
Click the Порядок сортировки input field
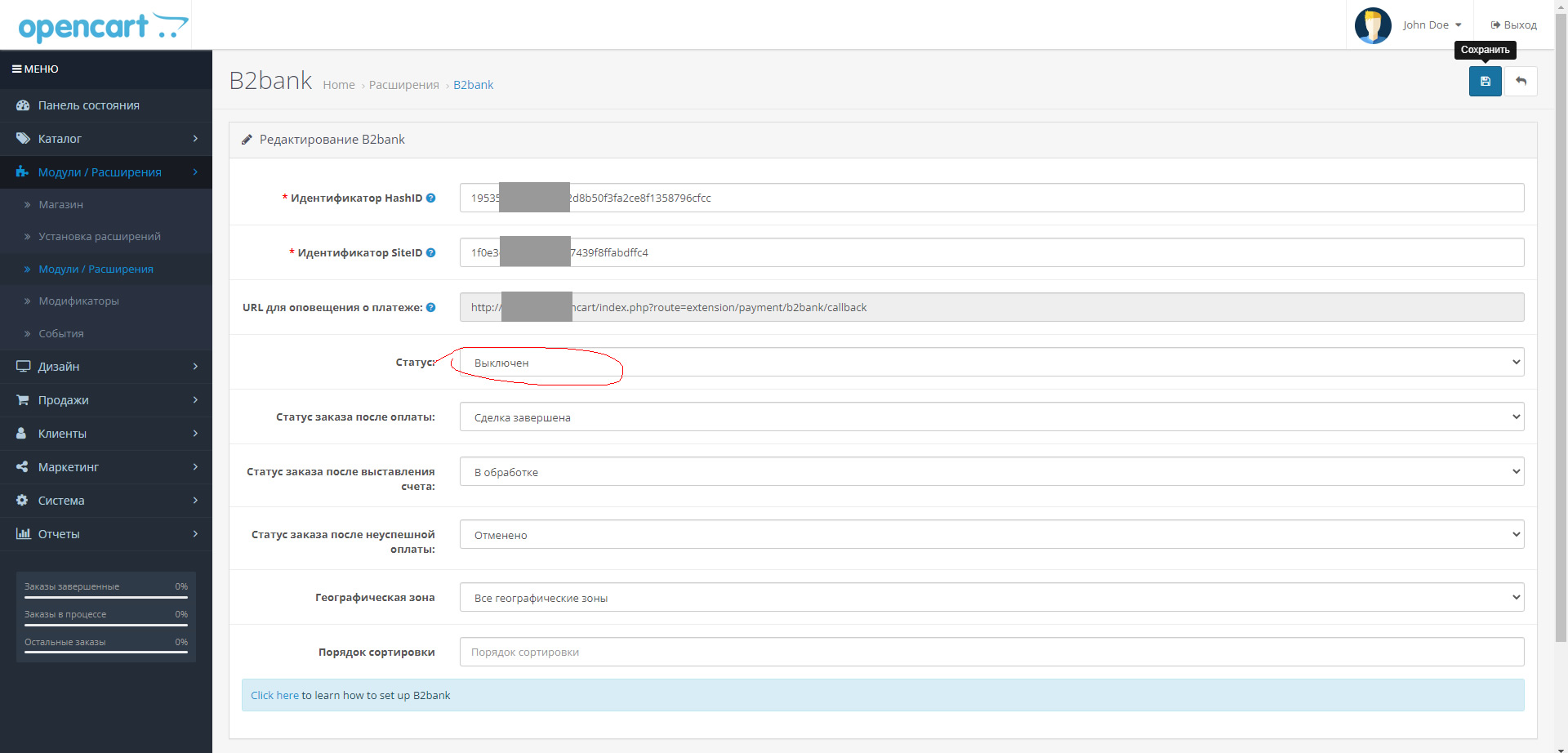point(991,652)
